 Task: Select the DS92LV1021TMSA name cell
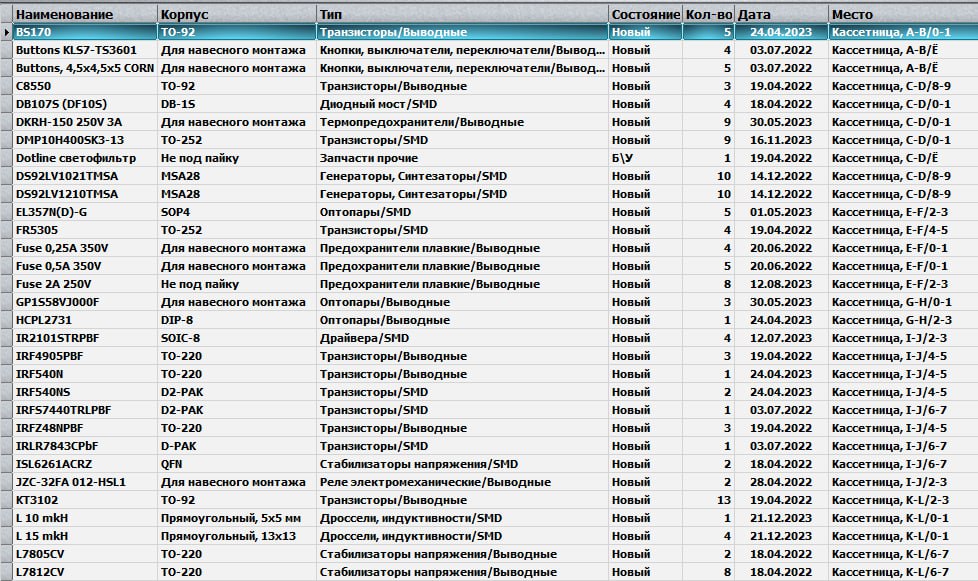[x=85, y=176]
